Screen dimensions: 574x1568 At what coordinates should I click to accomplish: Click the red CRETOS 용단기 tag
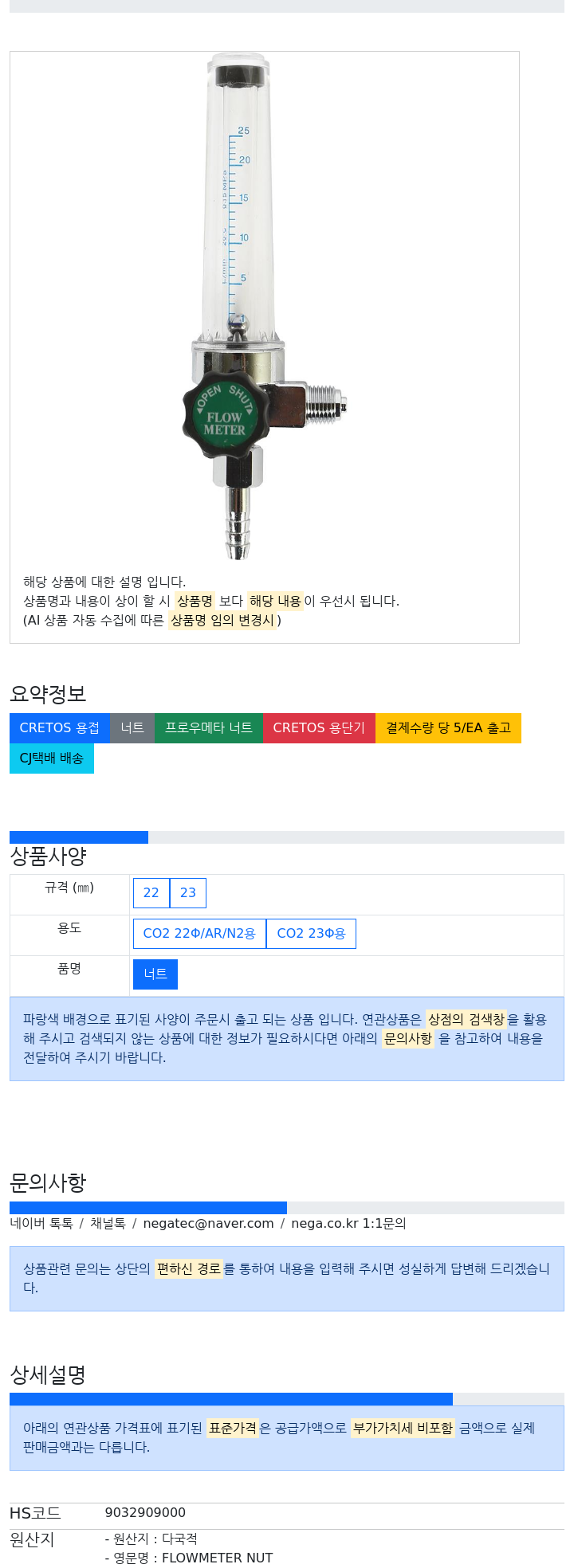tap(319, 728)
